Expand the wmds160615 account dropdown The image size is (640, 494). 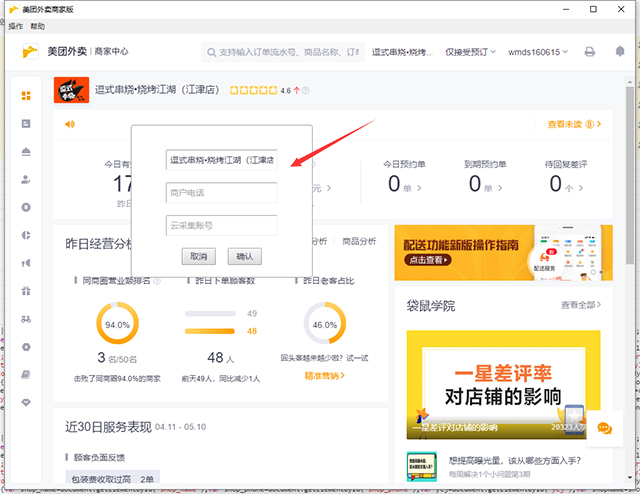click(x=538, y=52)
